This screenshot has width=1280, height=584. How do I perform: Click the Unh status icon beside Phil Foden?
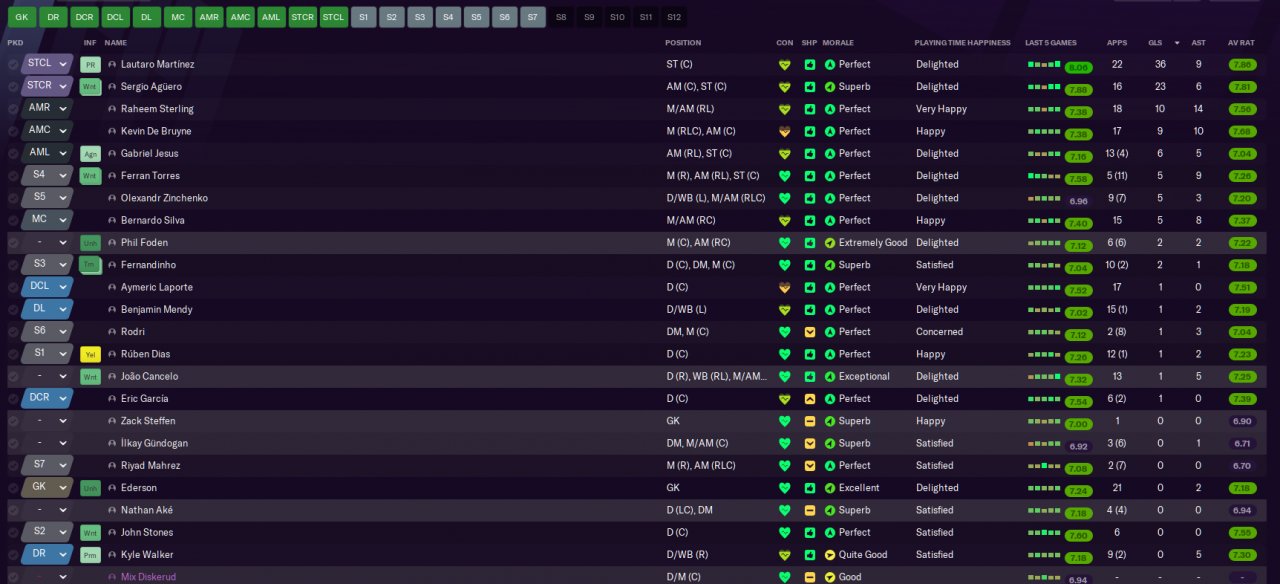(x=90, y=242)
